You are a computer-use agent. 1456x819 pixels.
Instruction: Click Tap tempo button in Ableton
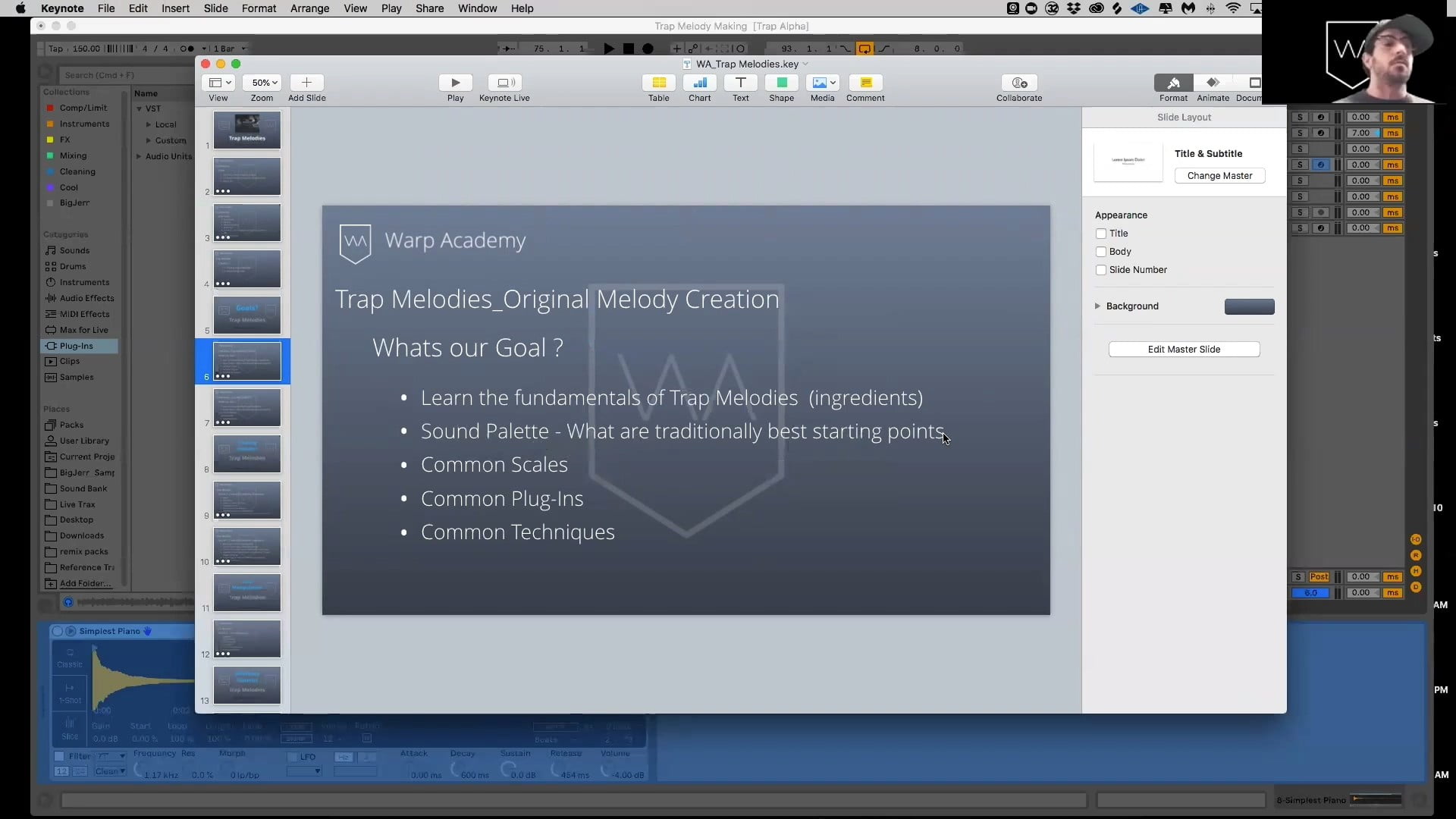[56, 49]
